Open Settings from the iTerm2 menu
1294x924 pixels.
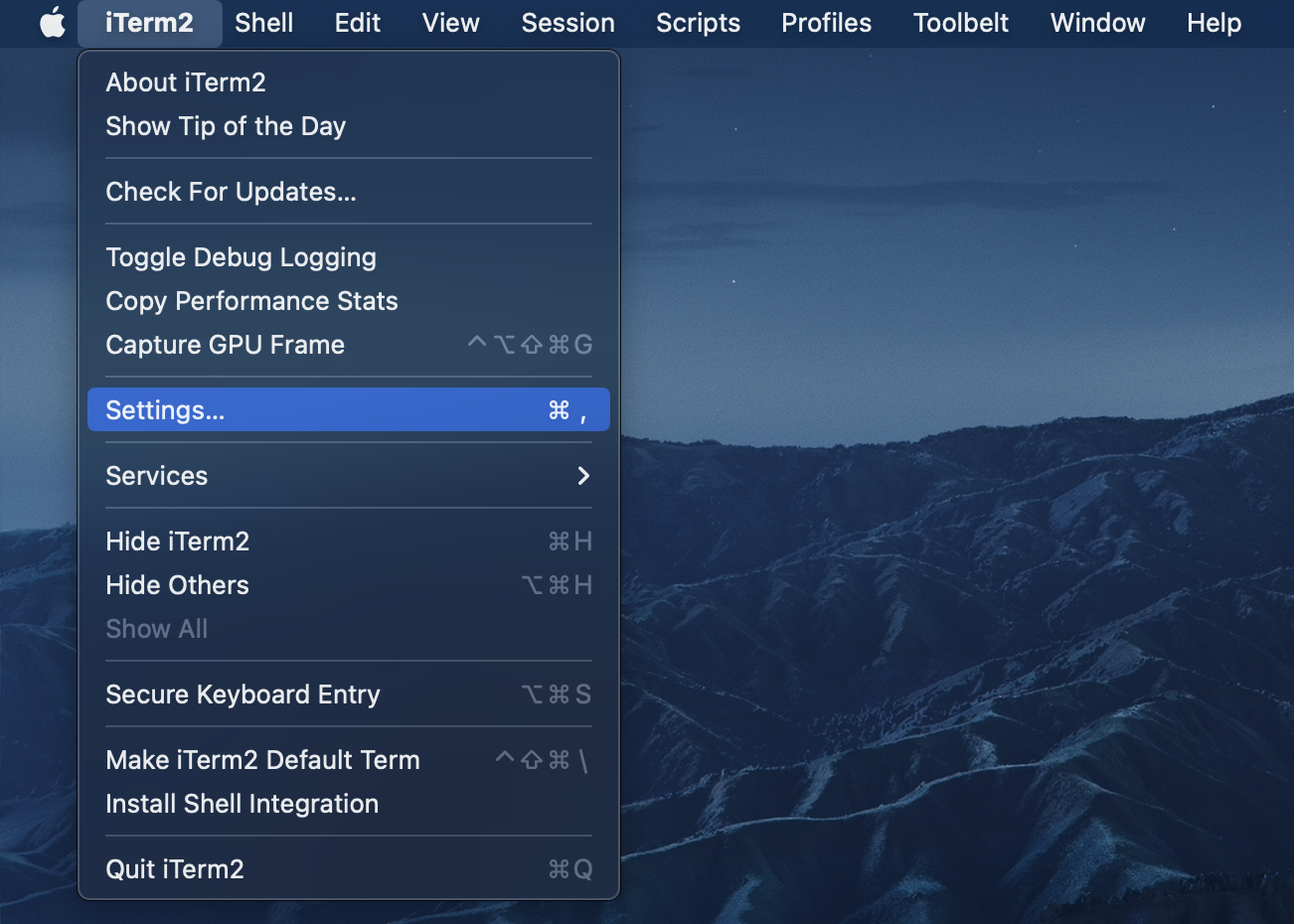click(x=164, y=409)
